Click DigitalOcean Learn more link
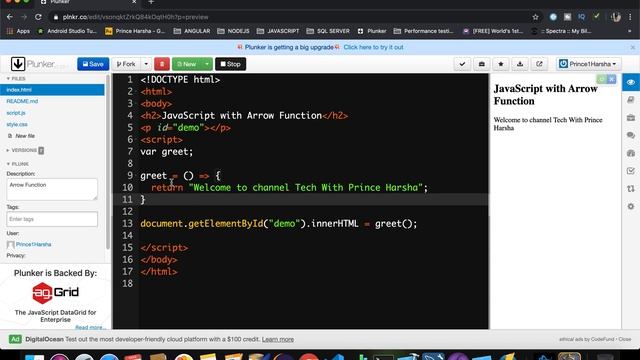 (278, 339)
